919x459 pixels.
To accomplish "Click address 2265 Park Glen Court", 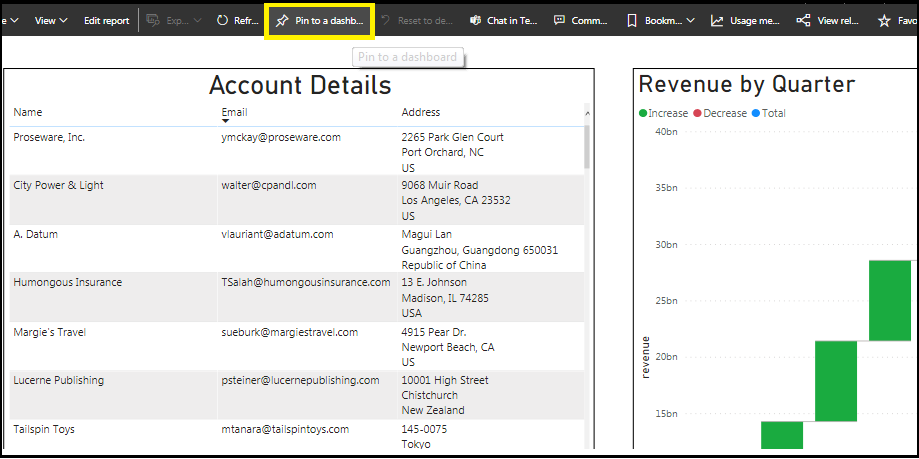I will coord(452,138).
